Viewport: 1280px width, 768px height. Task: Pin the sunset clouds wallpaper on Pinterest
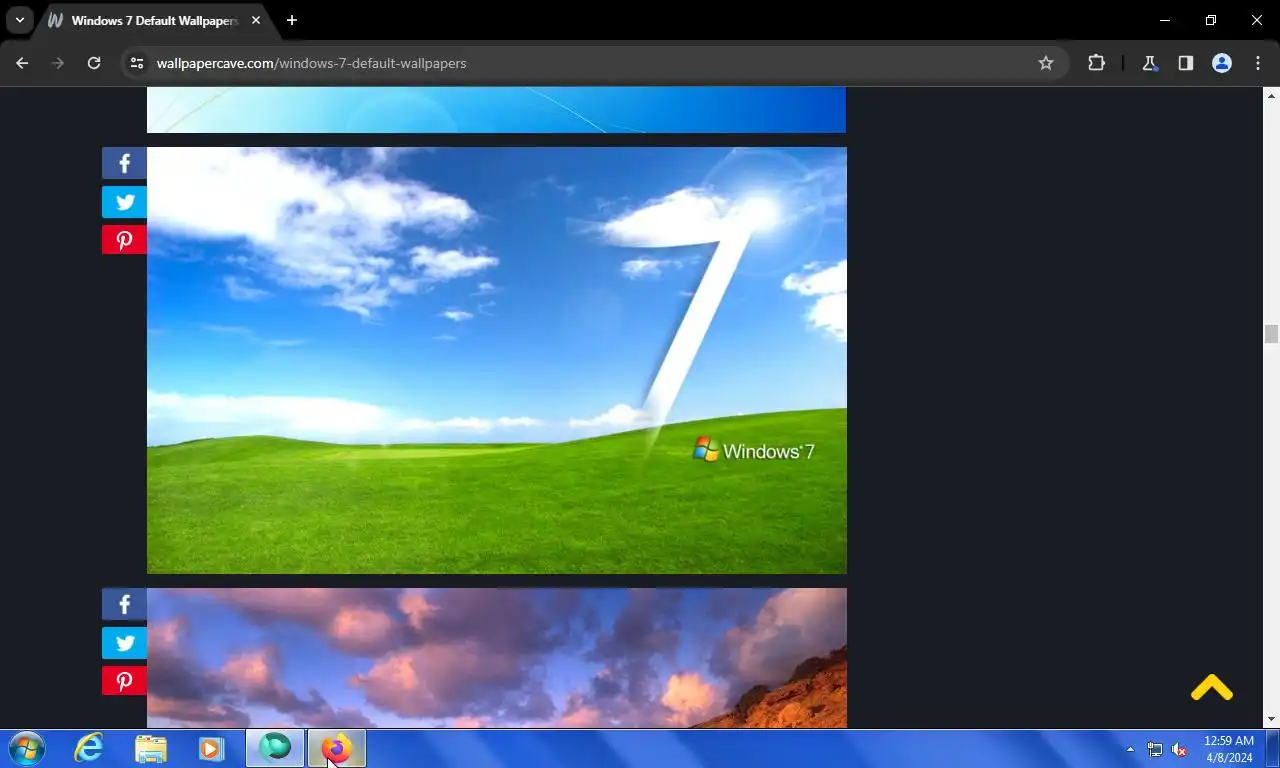[x=124, y=681]
